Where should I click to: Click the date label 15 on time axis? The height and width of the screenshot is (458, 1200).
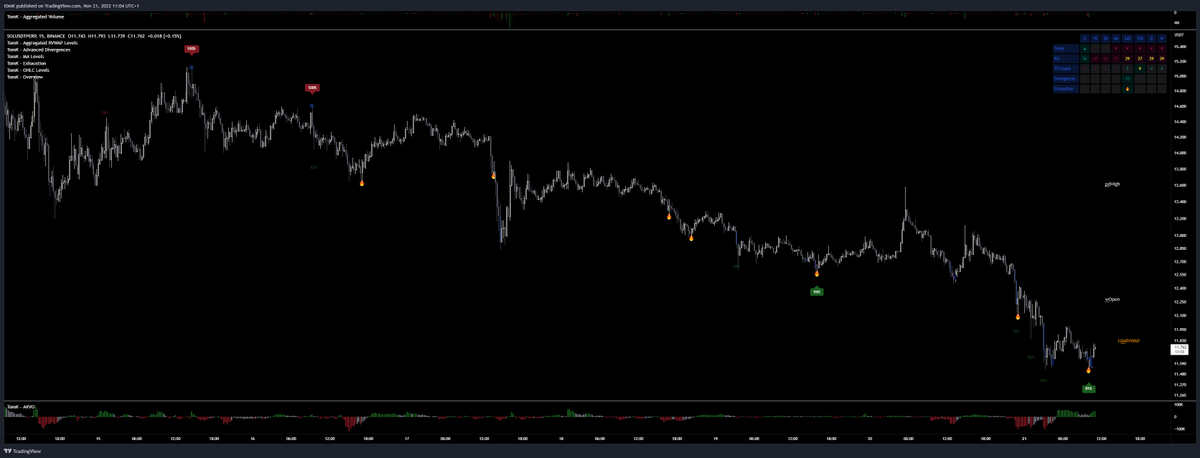pyautogui.click(x=97, y=438)
